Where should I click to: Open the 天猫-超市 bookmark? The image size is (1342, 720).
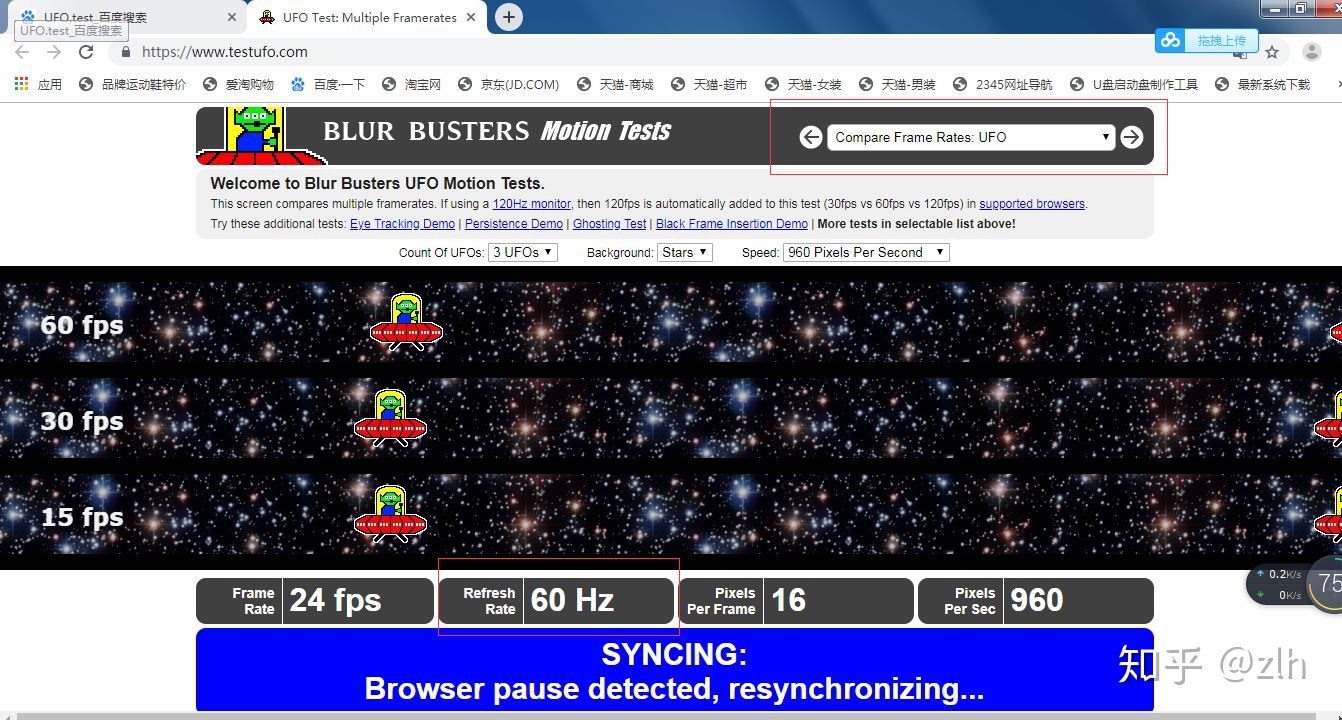[x=709, y=84]
